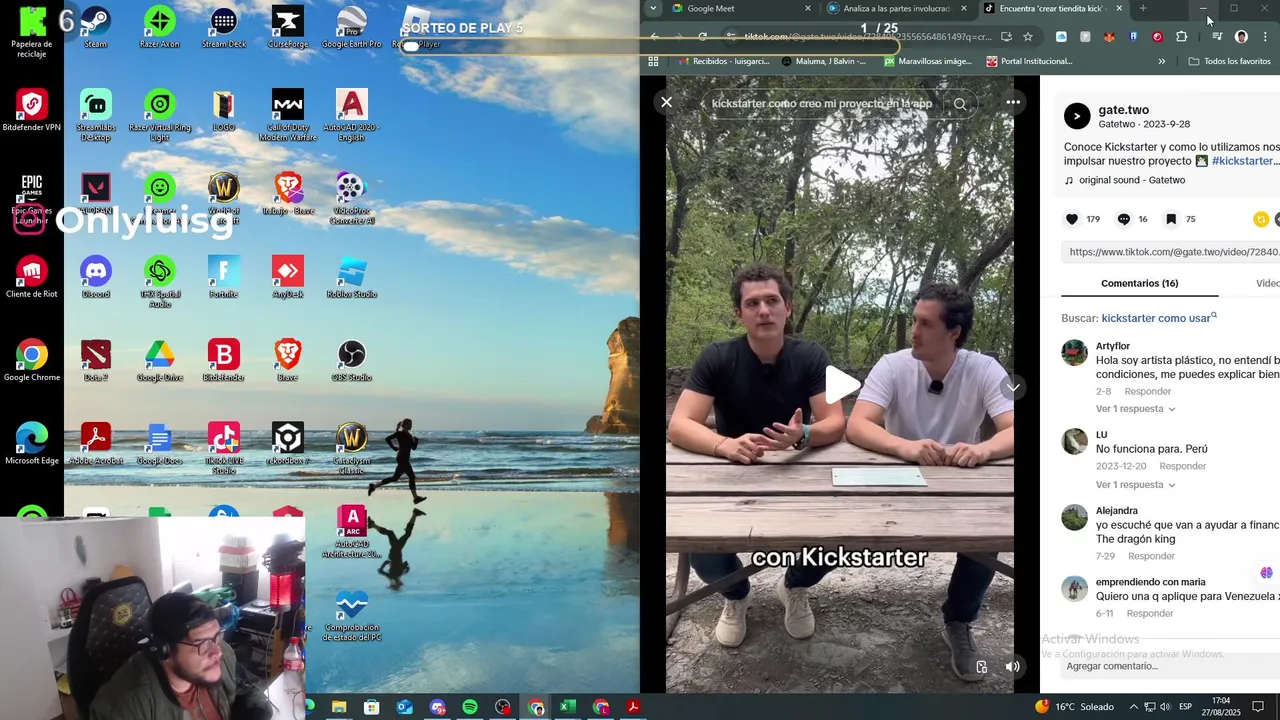
Task: Launch Streamlabs Desktop from the desktop
Action: (96, 115)
